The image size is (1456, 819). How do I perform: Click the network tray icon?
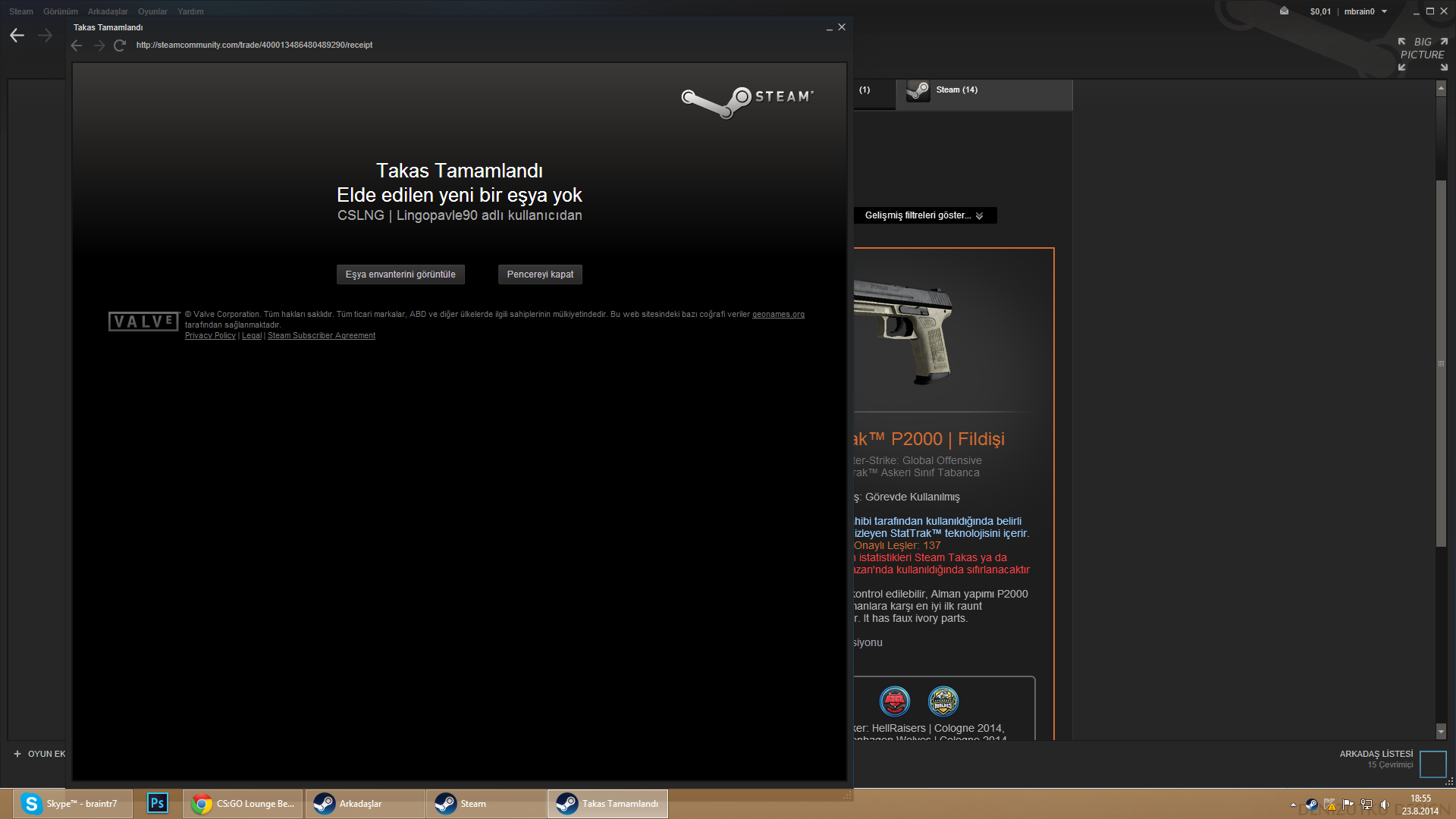(x=1367, y=805)
